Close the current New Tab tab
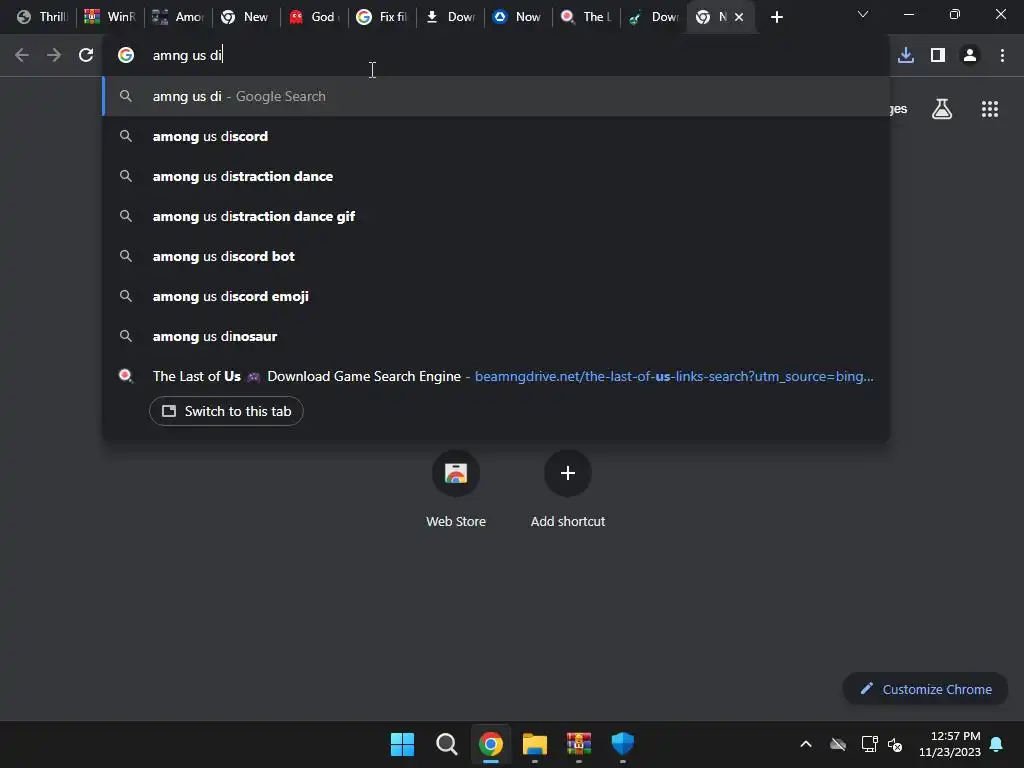 pos(739,18)
